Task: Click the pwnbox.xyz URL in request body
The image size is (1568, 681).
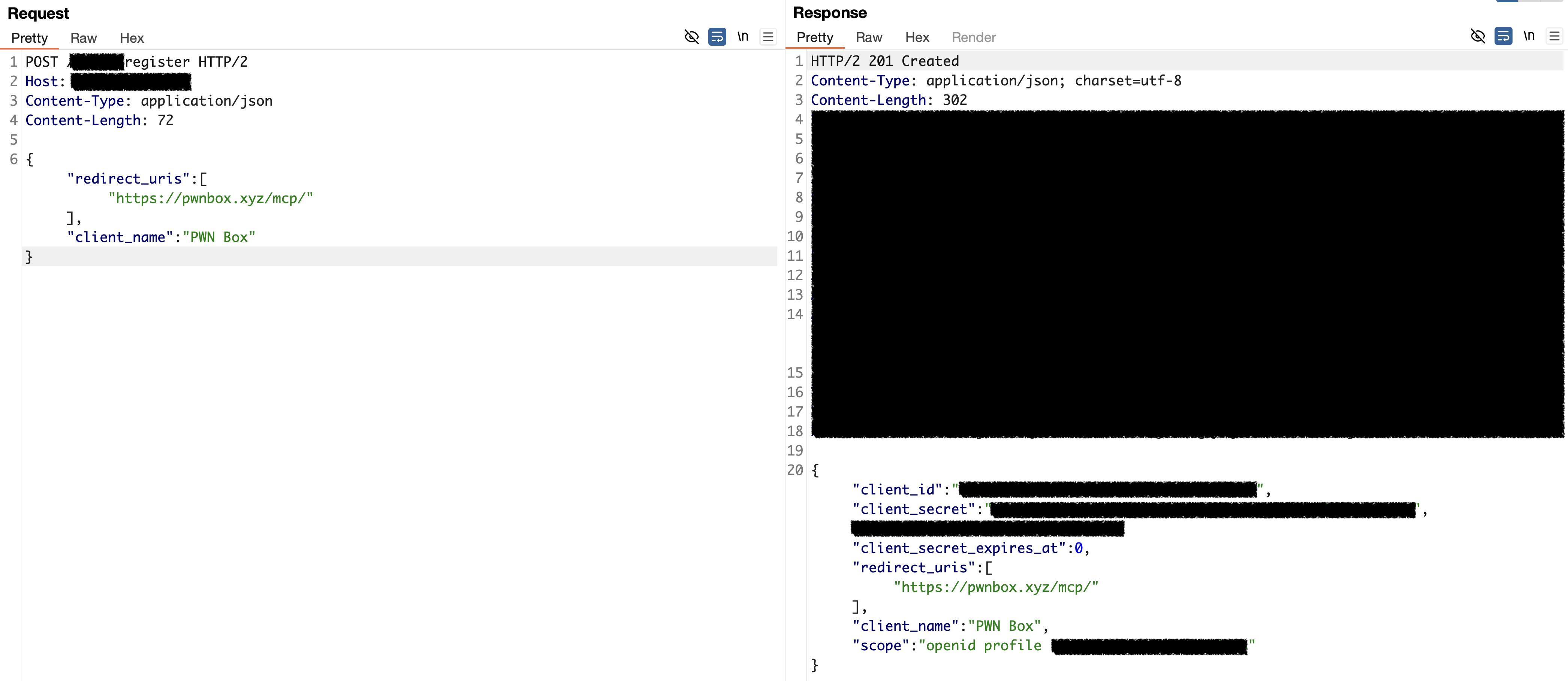Action: [211, 199]
